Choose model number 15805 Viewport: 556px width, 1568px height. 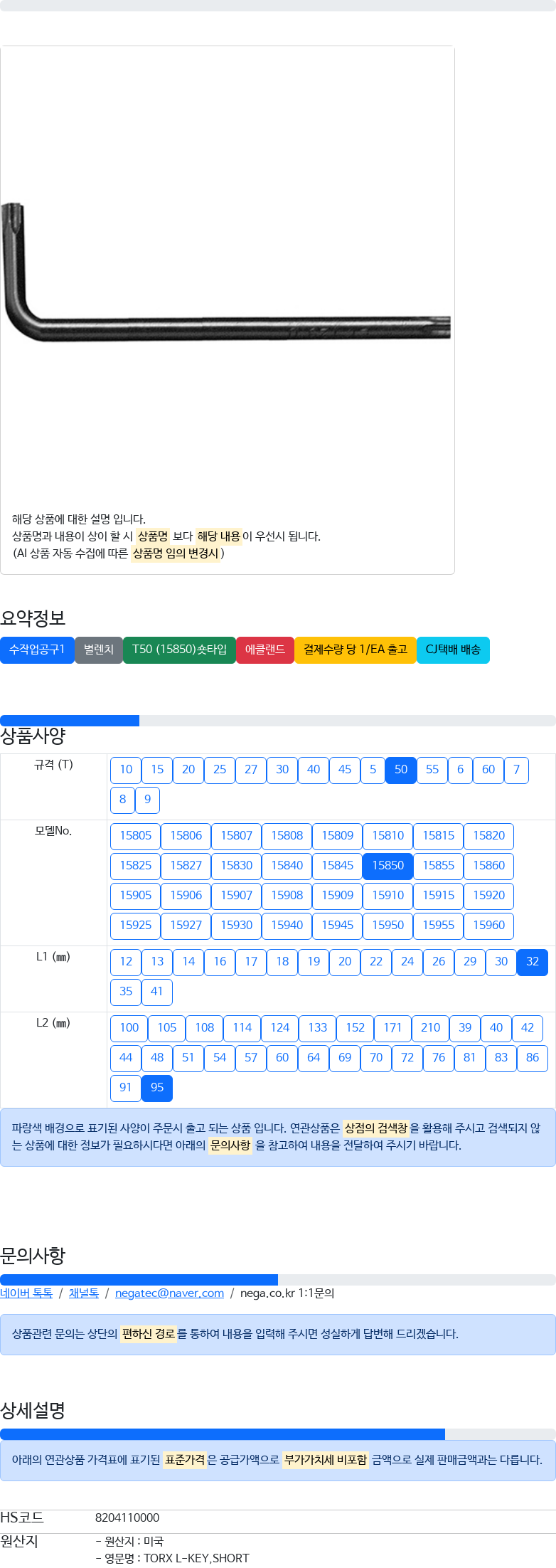[x=135, y=836]
